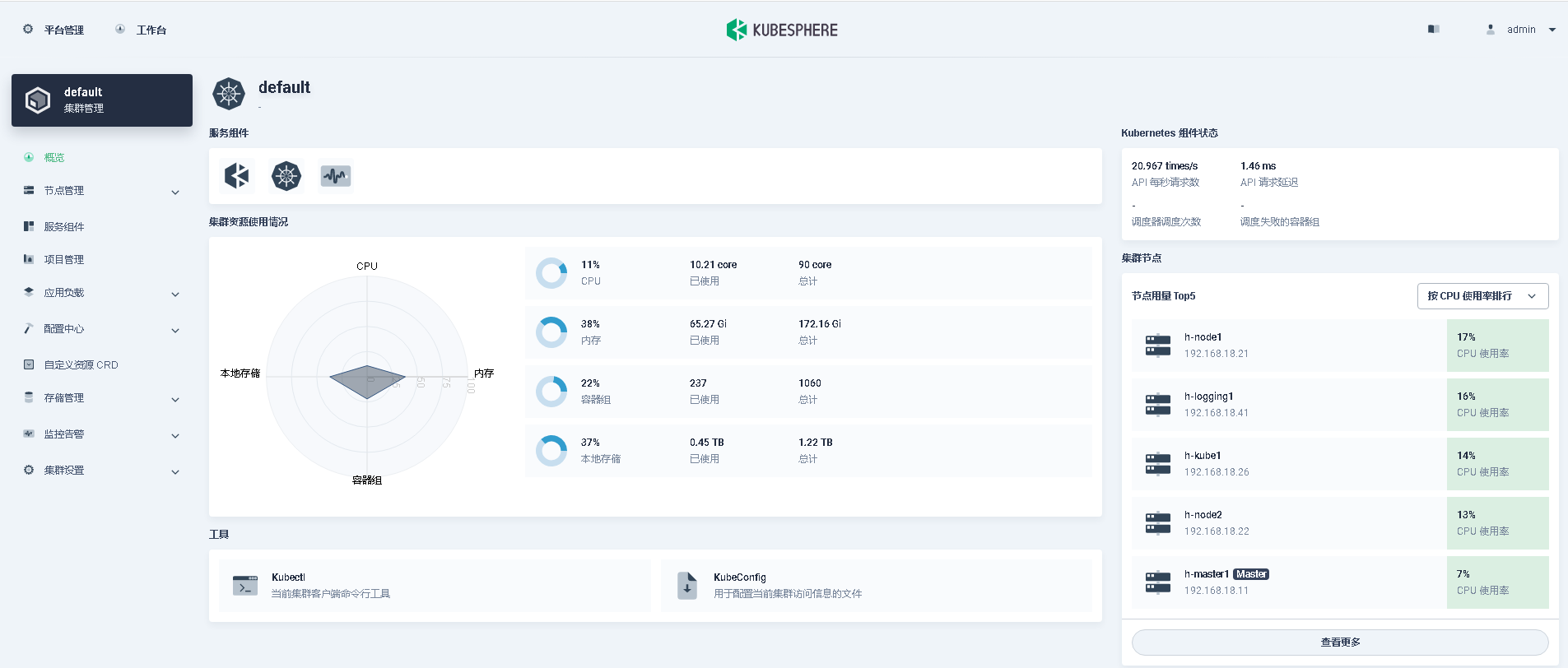Select node h-node2
The image size is (1568, 668).
click(1340, 523)
